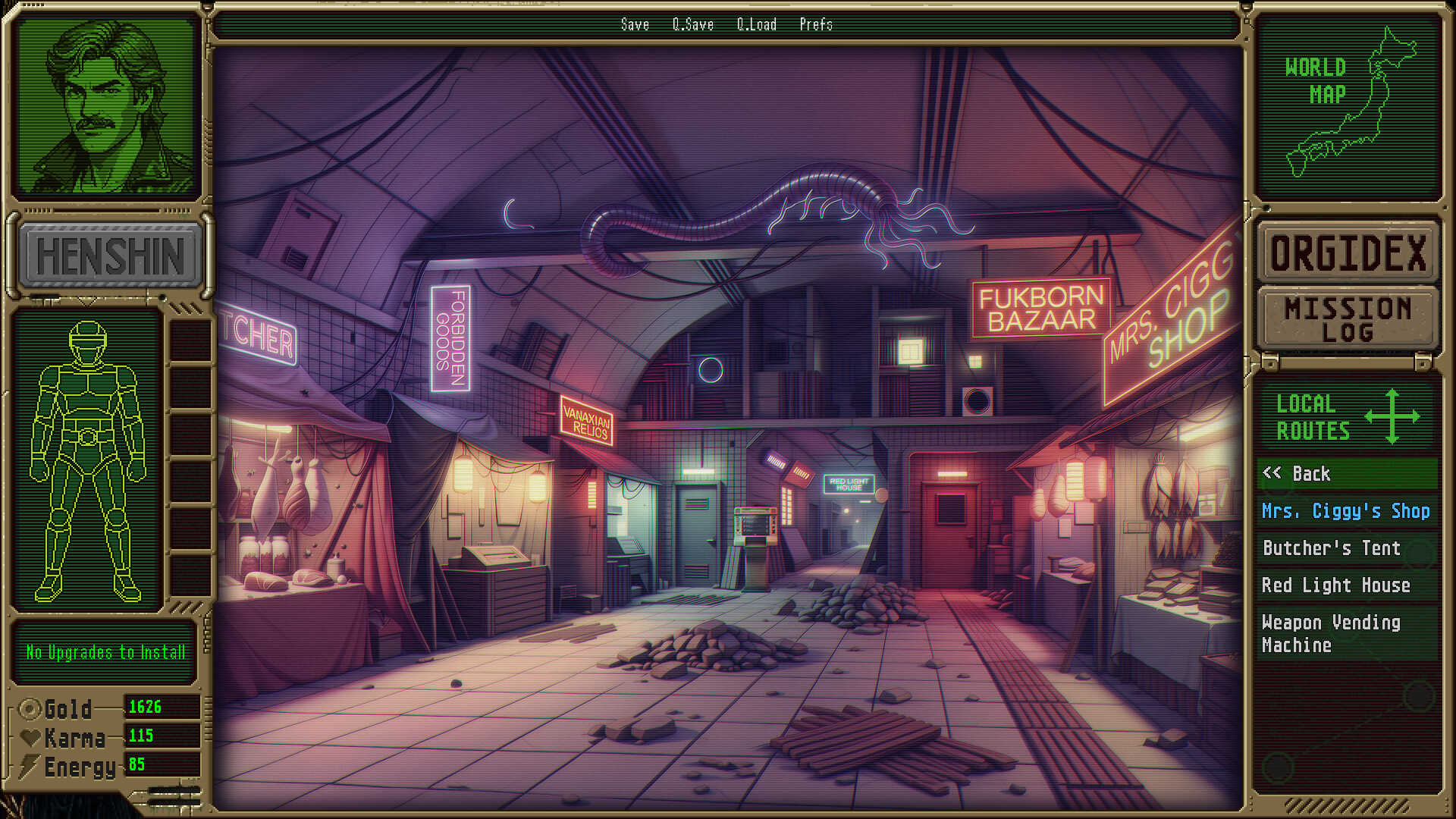The width and height of the screenshot is (1456, 819).
Task: Click the teal metal door in the corridor
Action: (x=696, y=534)
